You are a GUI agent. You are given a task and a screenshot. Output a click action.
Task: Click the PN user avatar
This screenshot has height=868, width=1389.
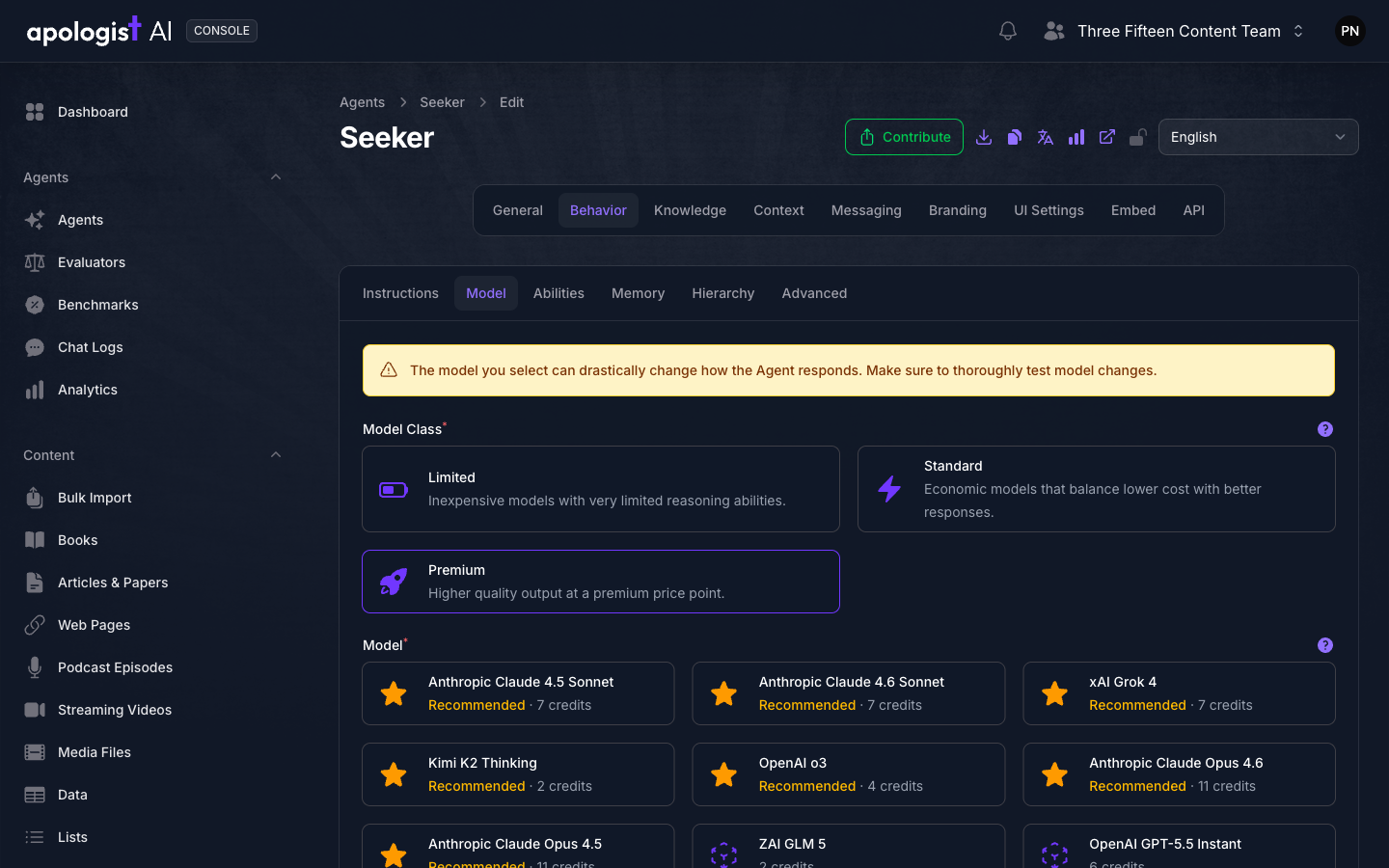click(x=1350, y=31)
